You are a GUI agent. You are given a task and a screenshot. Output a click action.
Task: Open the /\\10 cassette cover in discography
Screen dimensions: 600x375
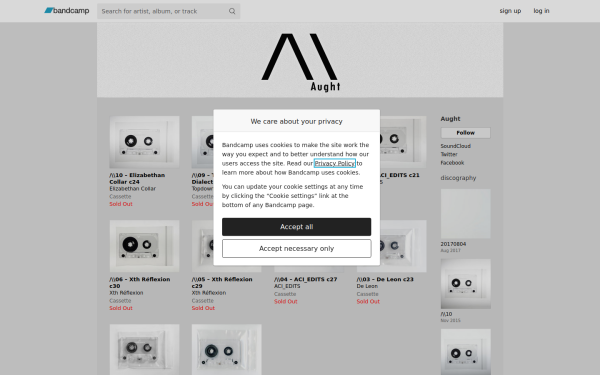[x=465, y=284]
